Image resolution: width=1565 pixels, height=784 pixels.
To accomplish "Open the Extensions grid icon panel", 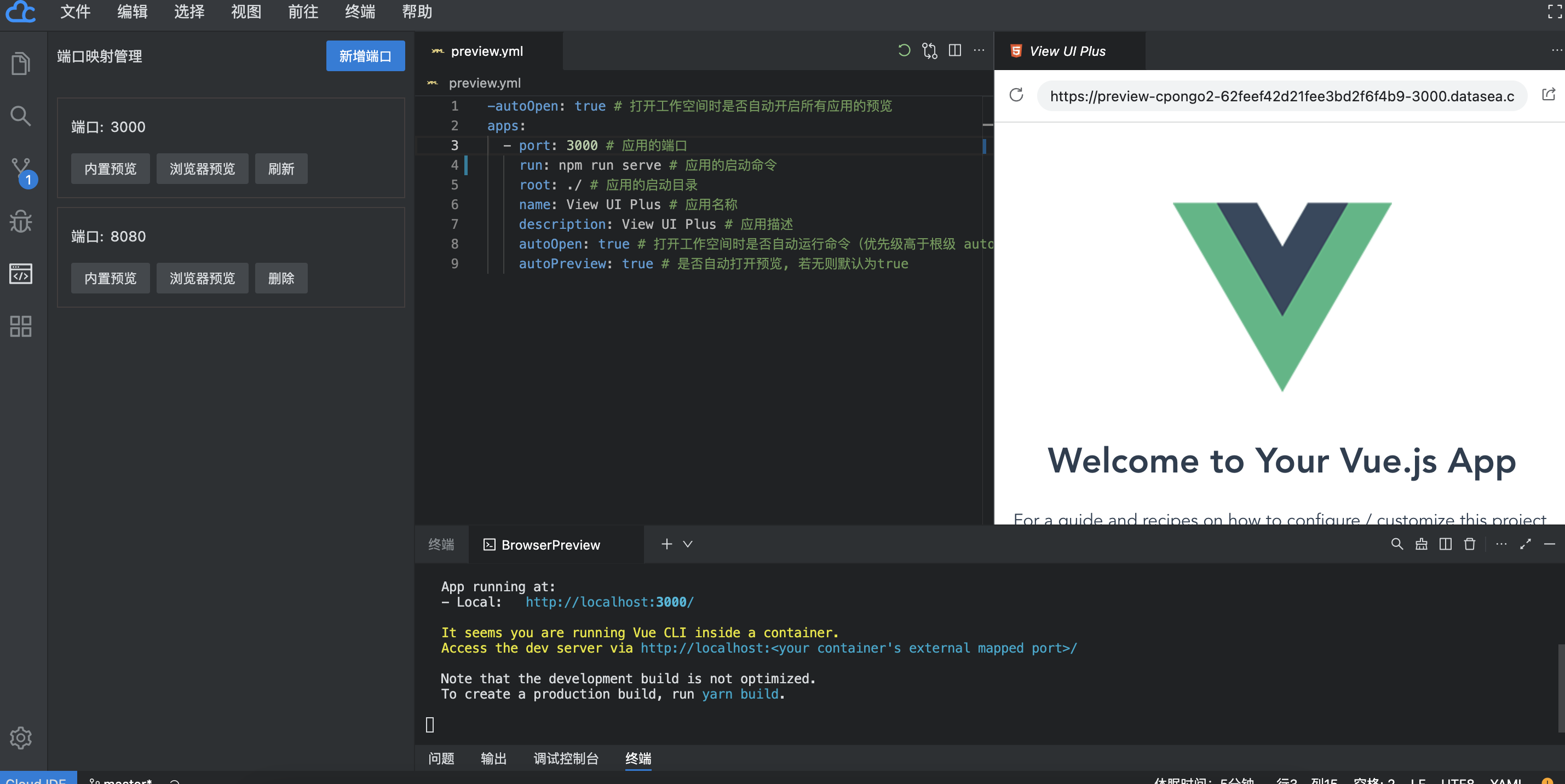I will tap(21, 326).
